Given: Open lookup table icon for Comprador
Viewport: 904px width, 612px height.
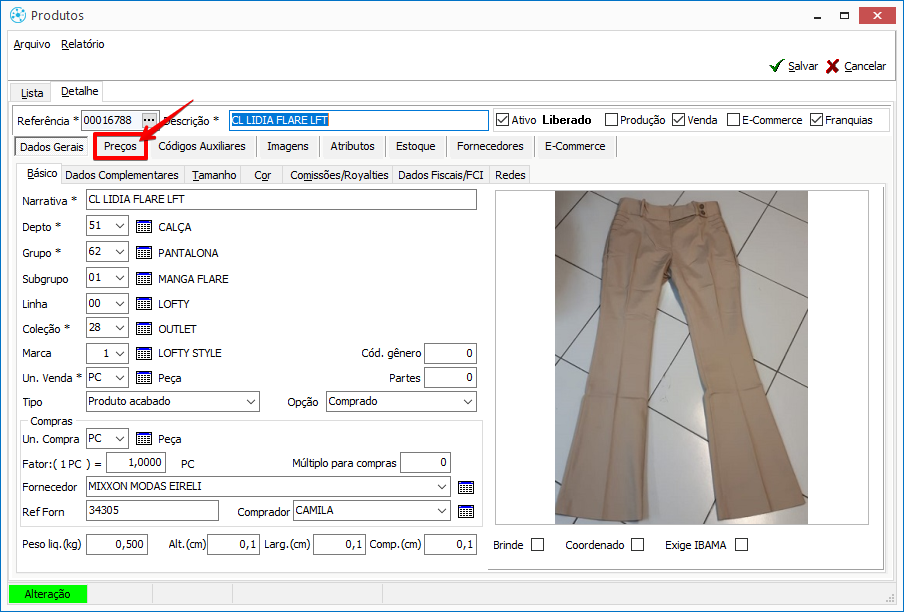Looking at the screenshot, I should 466,512.
